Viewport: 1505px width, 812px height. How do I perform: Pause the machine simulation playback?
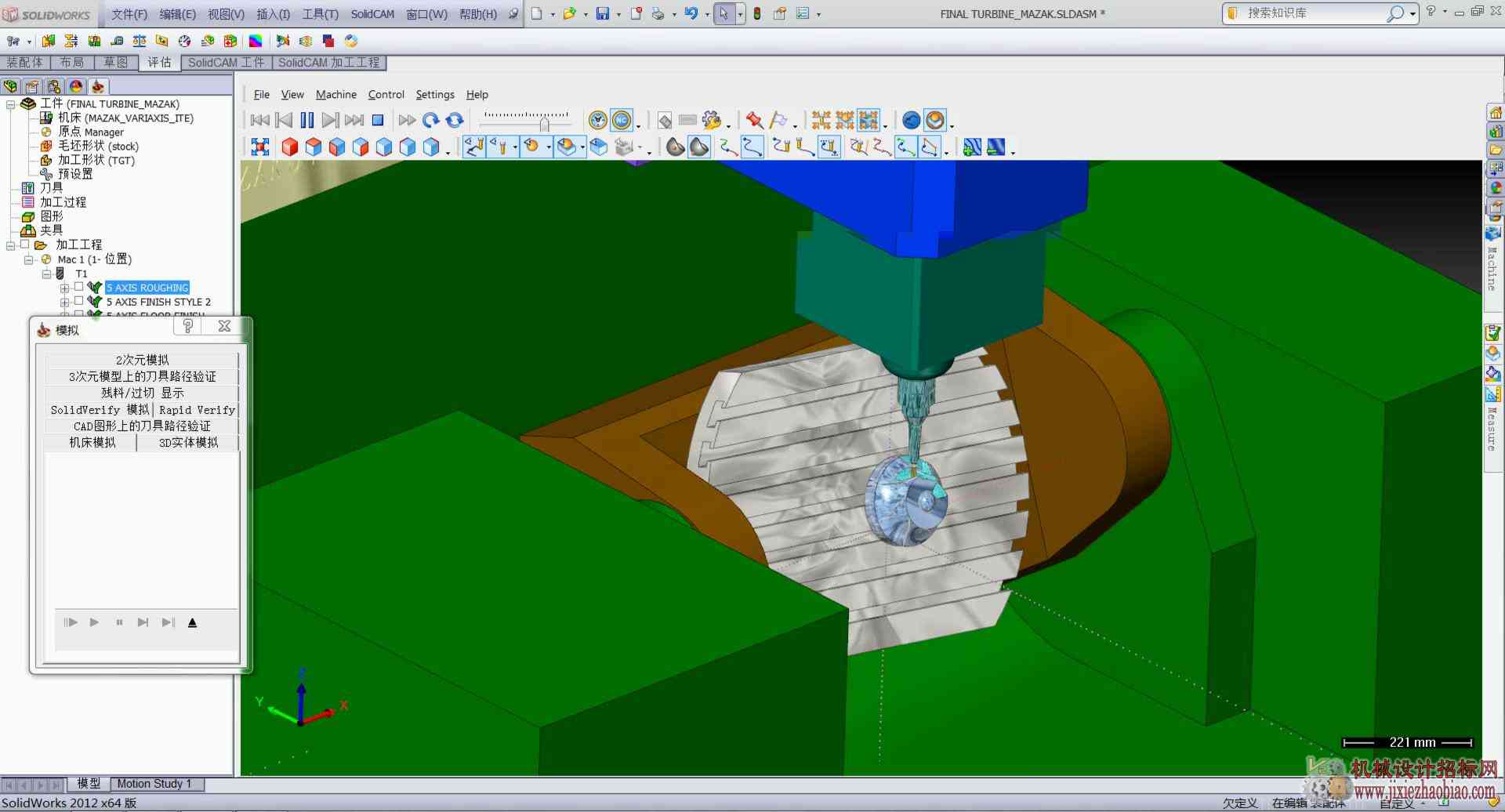307,120
